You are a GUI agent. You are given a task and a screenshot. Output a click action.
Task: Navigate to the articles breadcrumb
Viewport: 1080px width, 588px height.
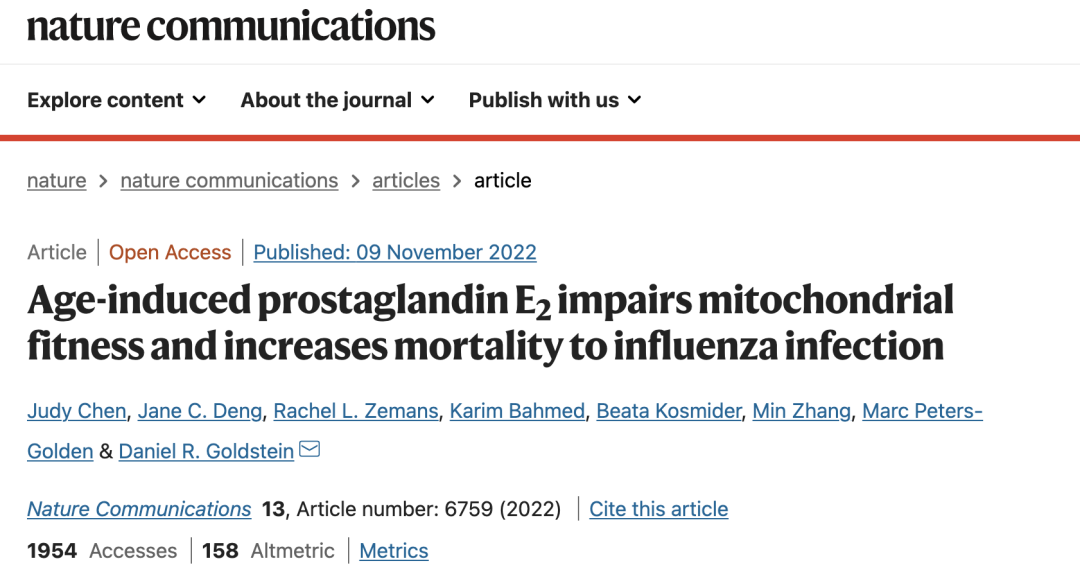406,180
